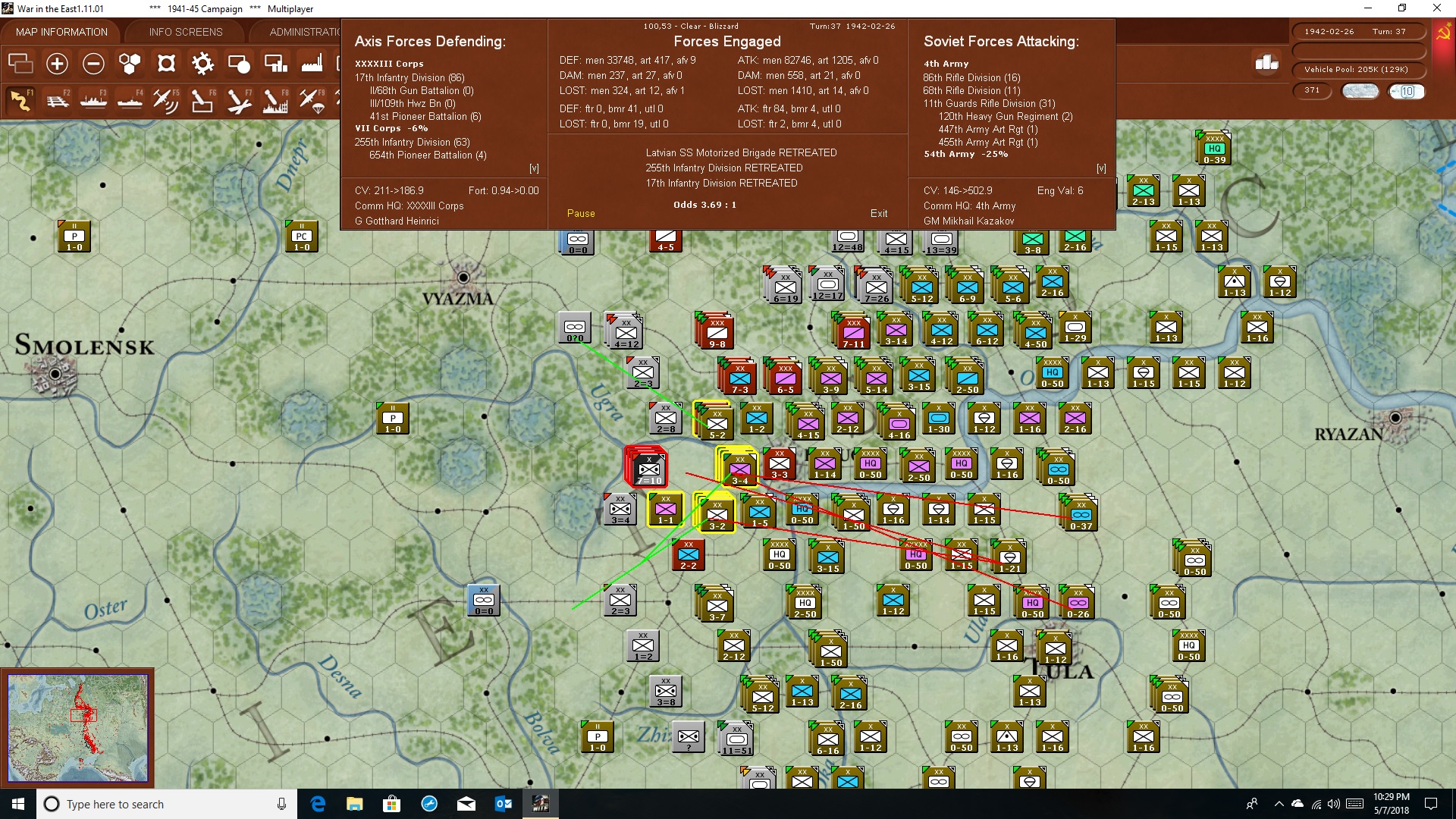
Task: Select the F3 naval transport mode
Action: (x=93, y=100)
